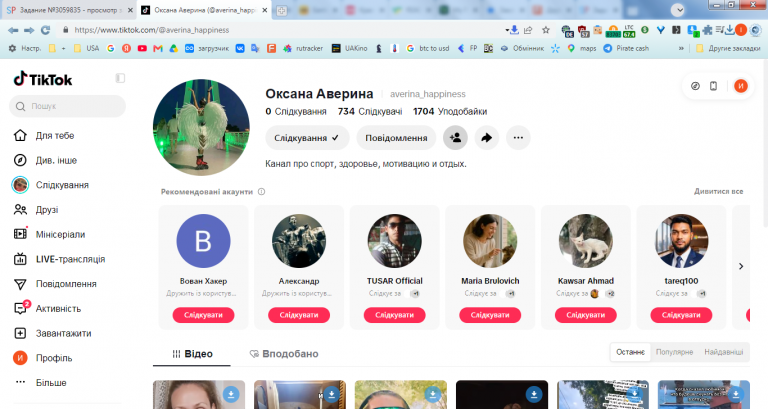Follow Вован Хакер
Screen dimensions: 768x409
[x=203, y=315]
